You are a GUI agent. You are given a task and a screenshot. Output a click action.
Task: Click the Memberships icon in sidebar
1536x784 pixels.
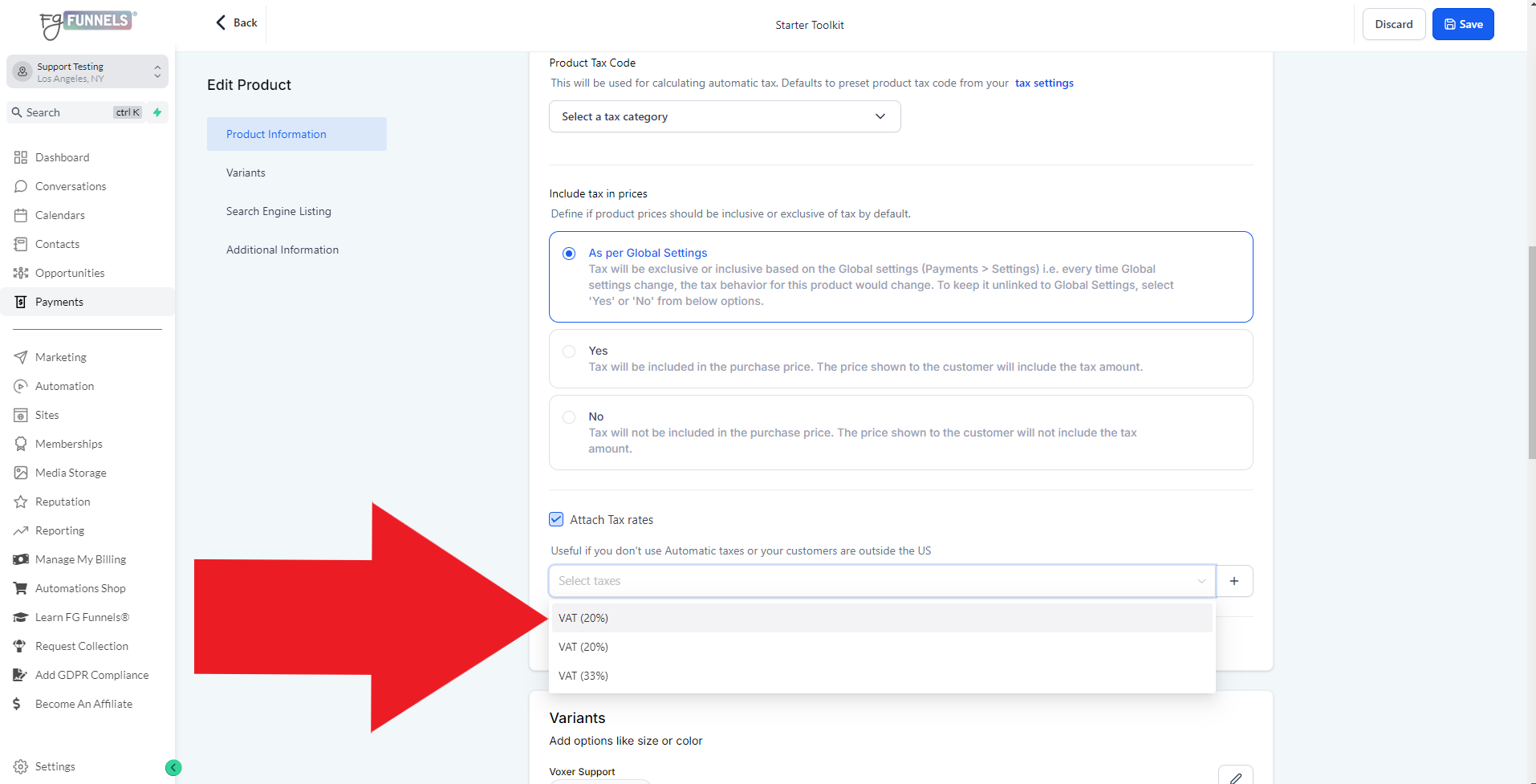(21, 444)
